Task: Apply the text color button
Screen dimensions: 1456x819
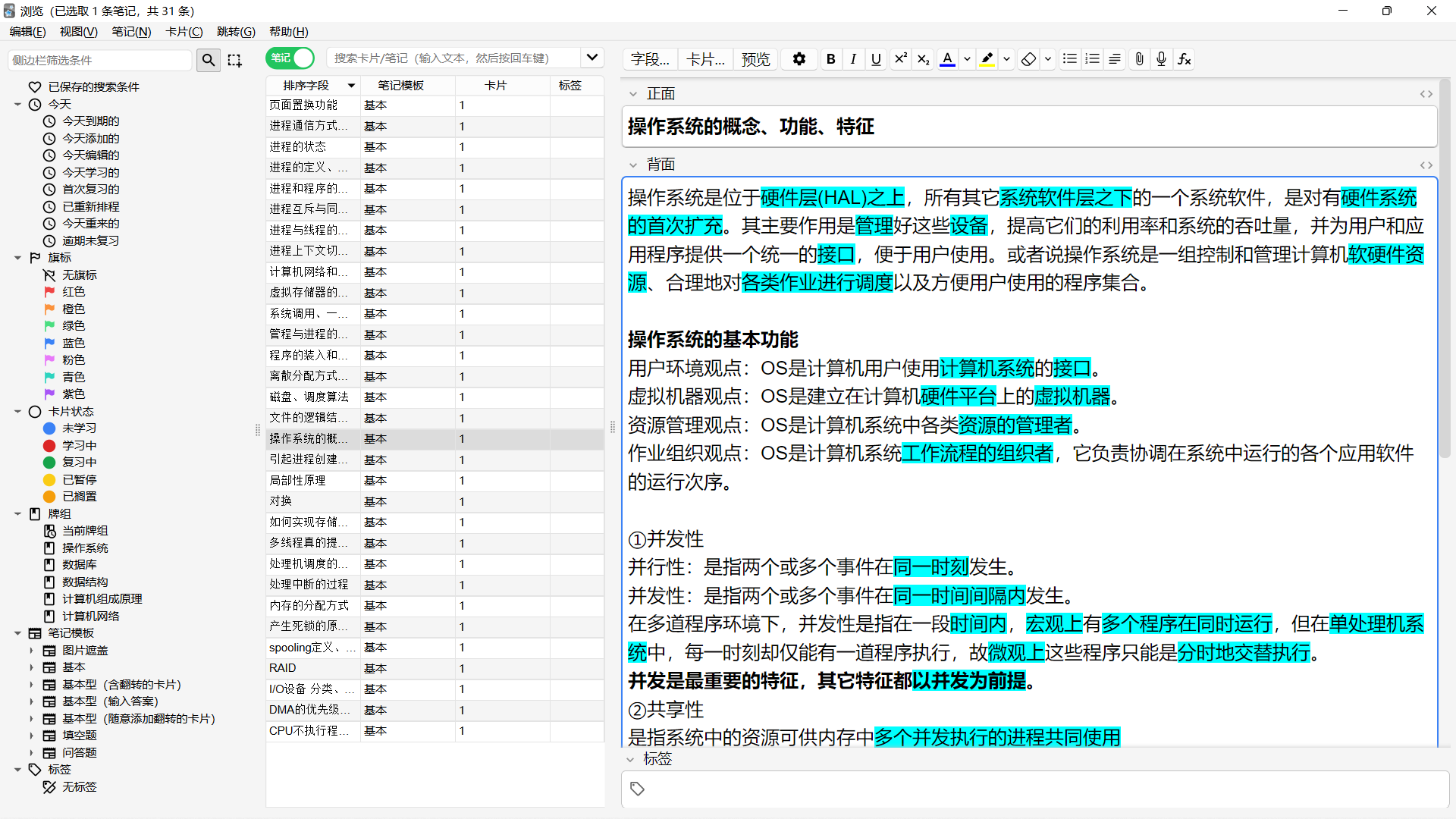Action: tap(948, 59)
